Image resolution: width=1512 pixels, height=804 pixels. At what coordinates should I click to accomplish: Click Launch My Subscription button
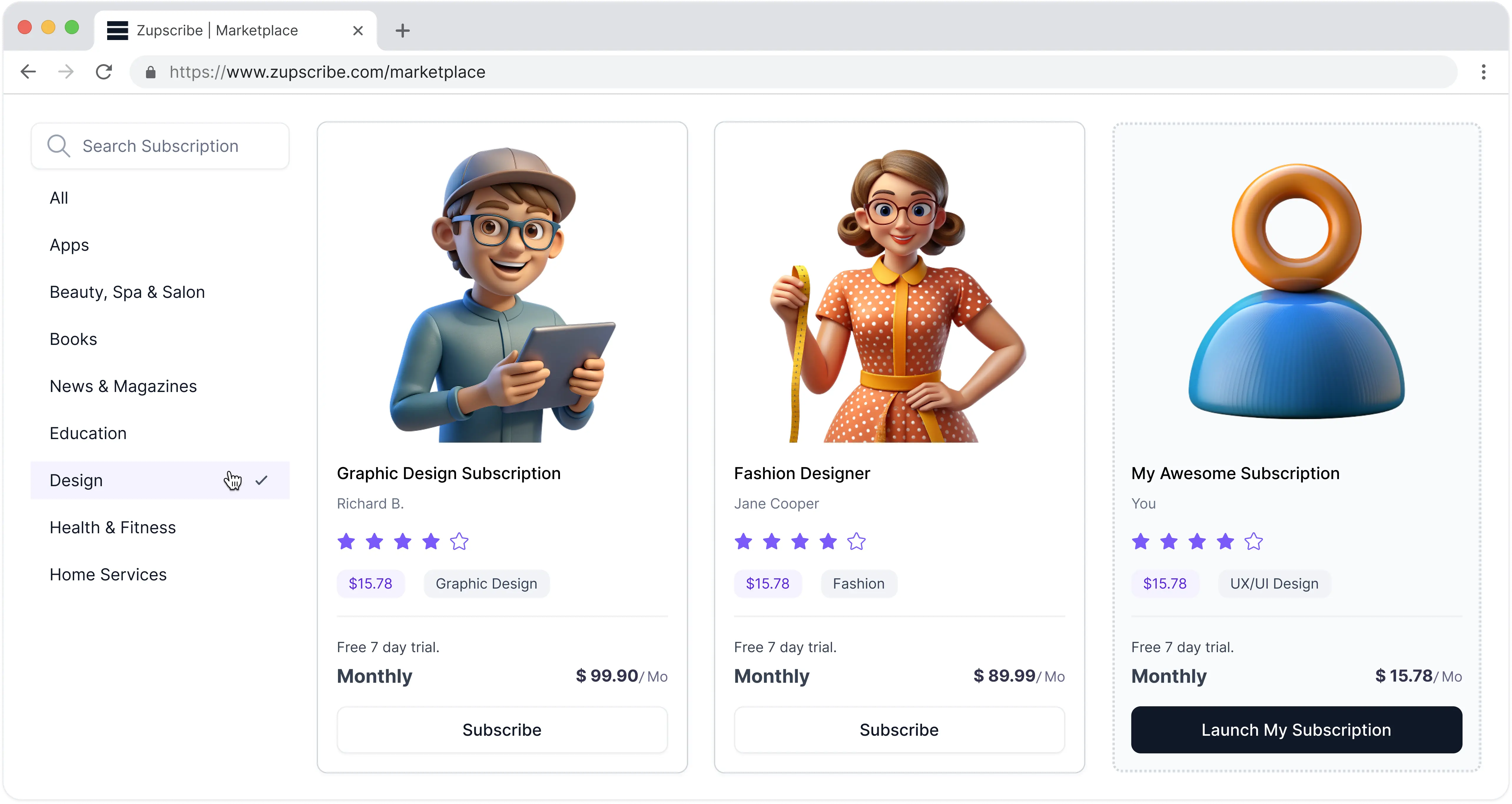coord(1296,730)
